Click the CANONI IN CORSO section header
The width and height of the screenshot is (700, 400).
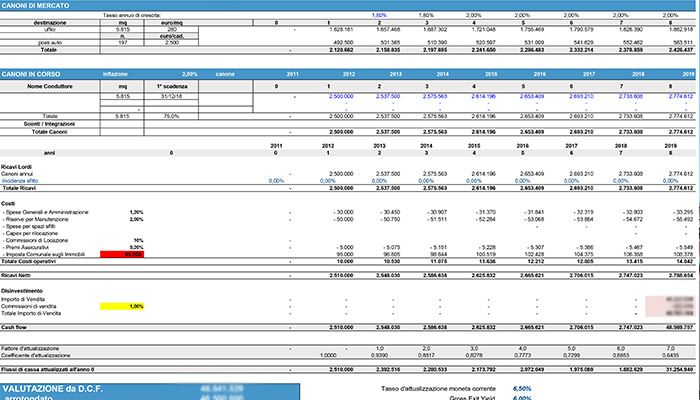click(x=31, y=74)
